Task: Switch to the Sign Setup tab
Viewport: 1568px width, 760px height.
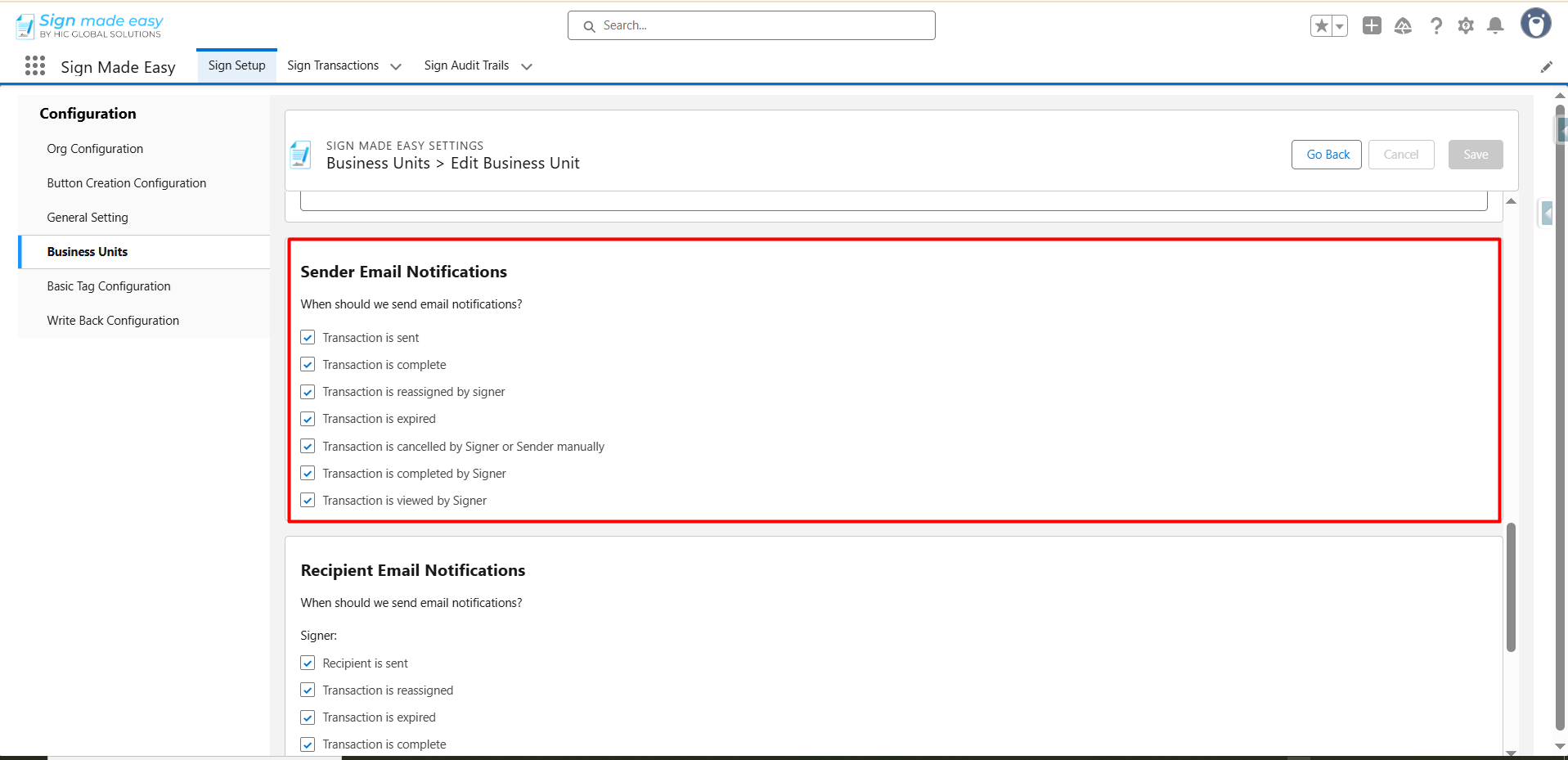Action: tap(236, 65)
